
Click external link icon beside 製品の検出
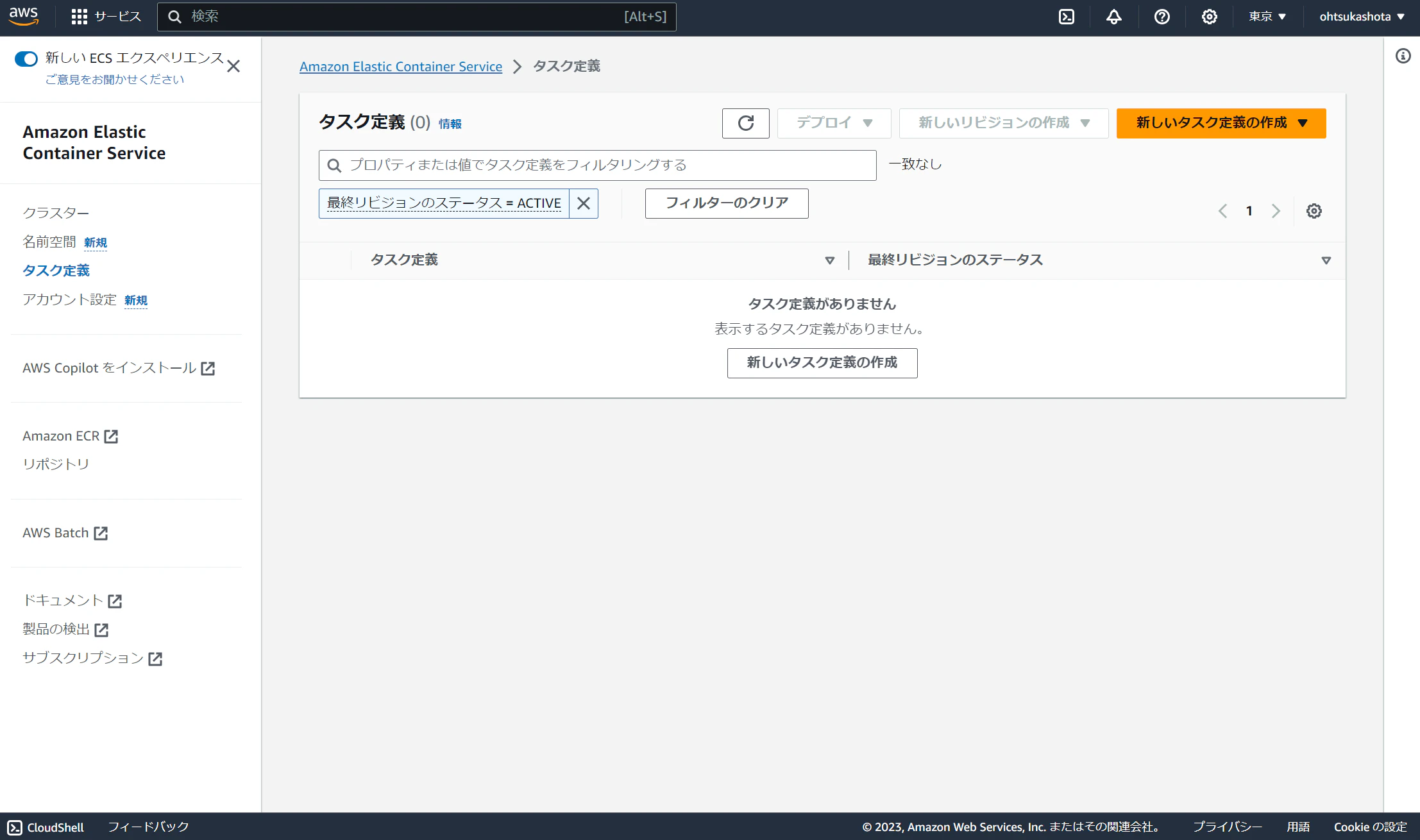[x=101, y=630]
